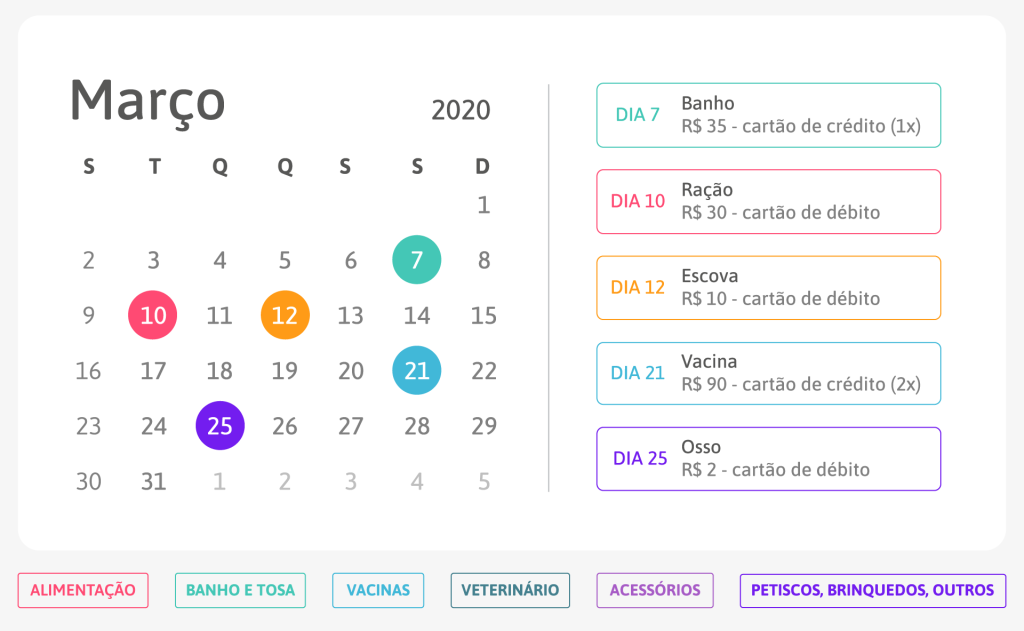Click the blue highlighted day 21

coord(416,371)
